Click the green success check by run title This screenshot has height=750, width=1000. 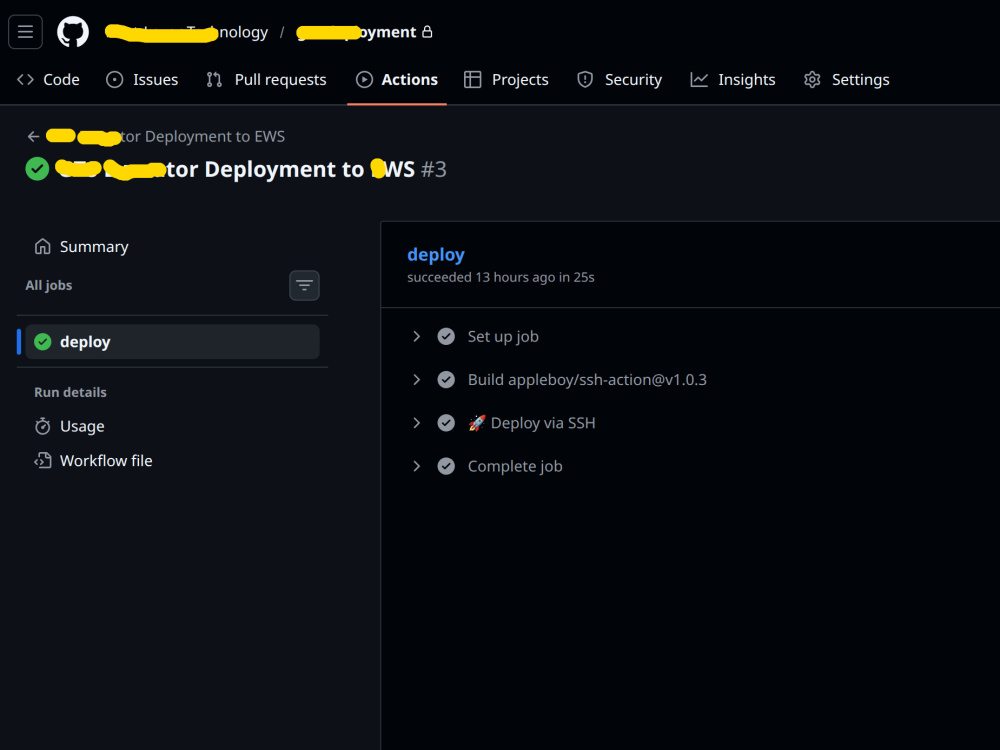coord(37,169)
